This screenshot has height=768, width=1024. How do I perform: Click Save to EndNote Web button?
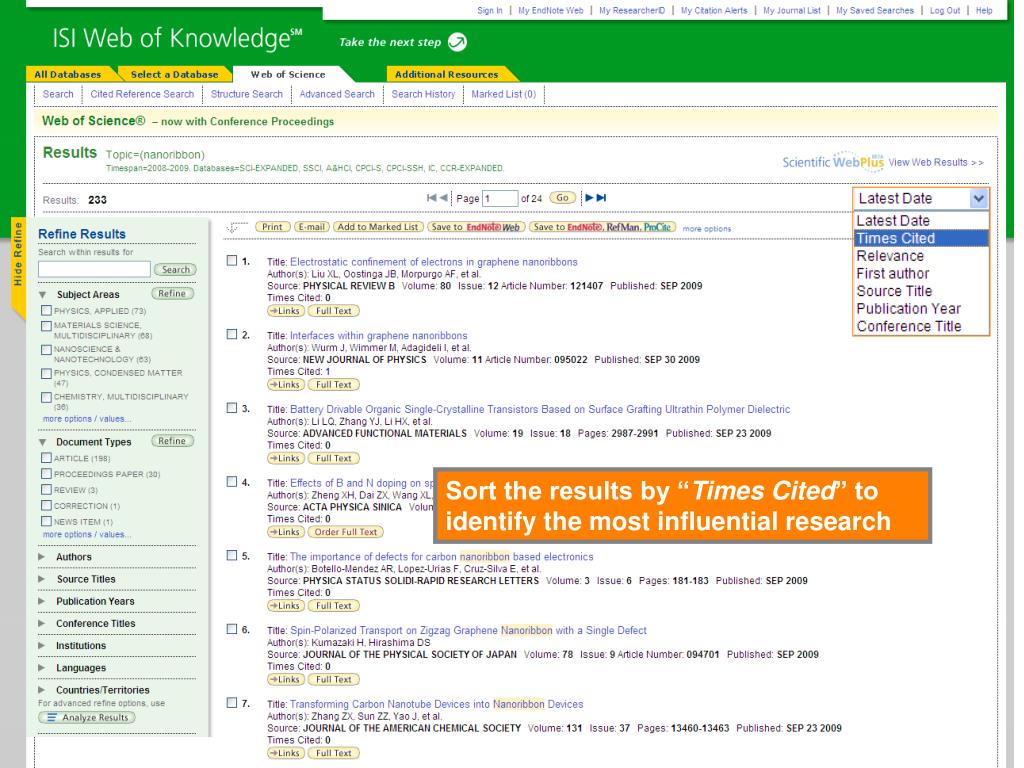point(476,227)
